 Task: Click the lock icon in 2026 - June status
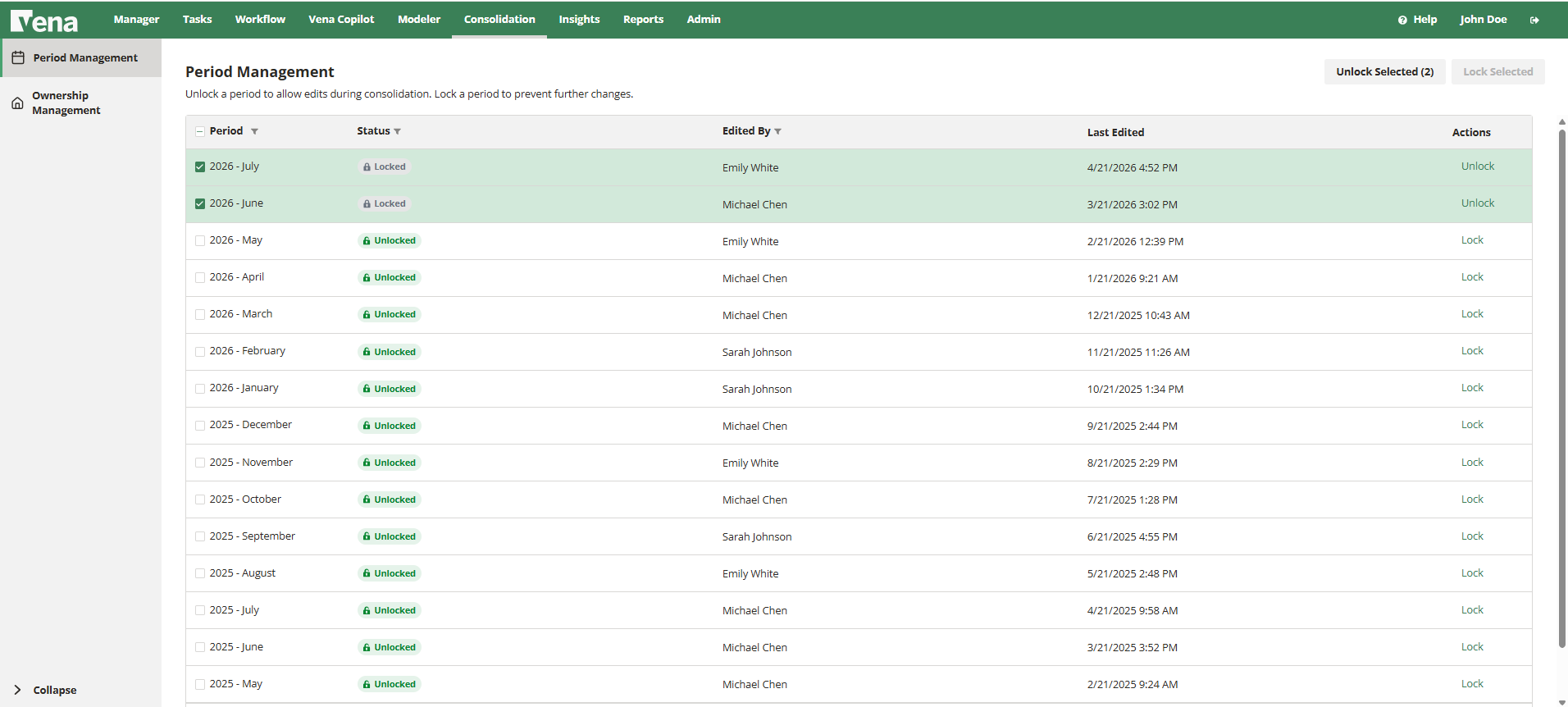tap(367, 203)
